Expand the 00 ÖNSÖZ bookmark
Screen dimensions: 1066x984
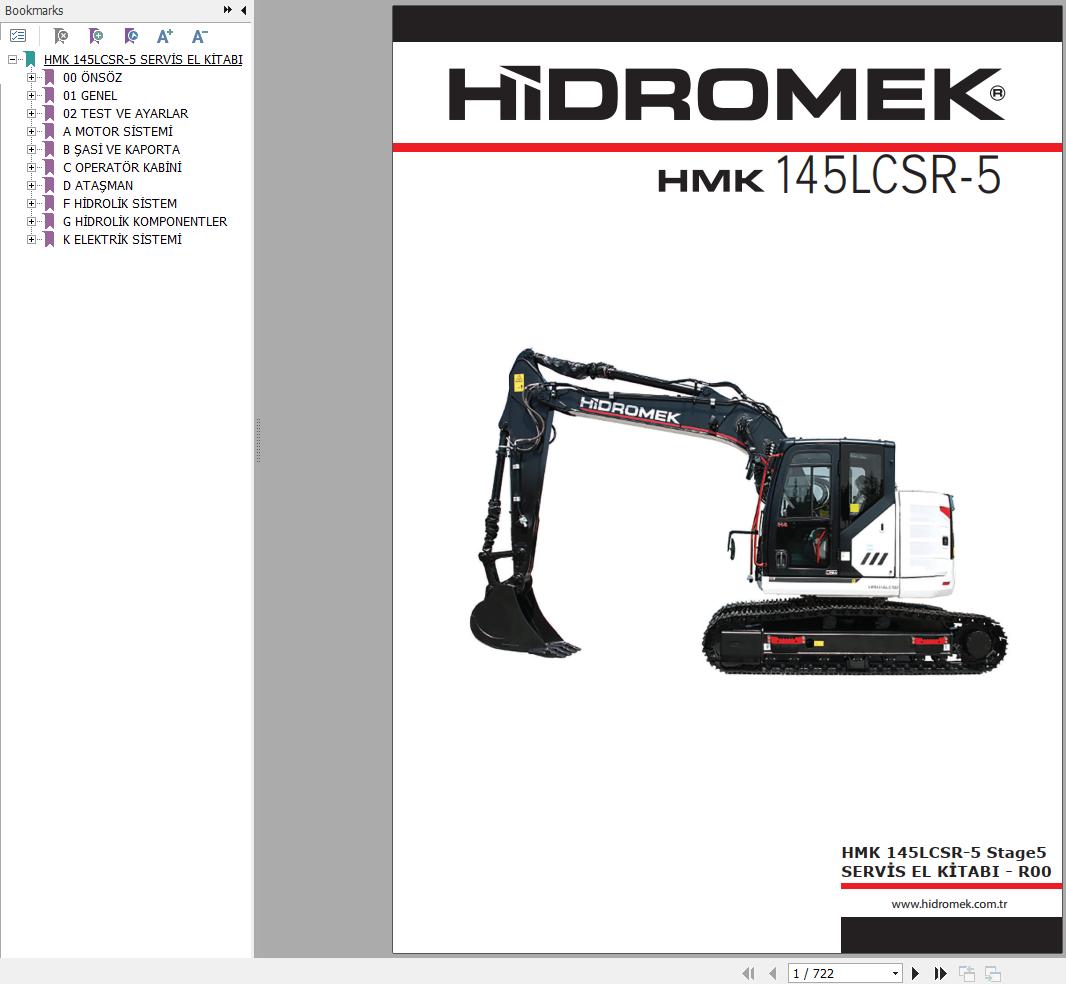[x=31, y=78]
